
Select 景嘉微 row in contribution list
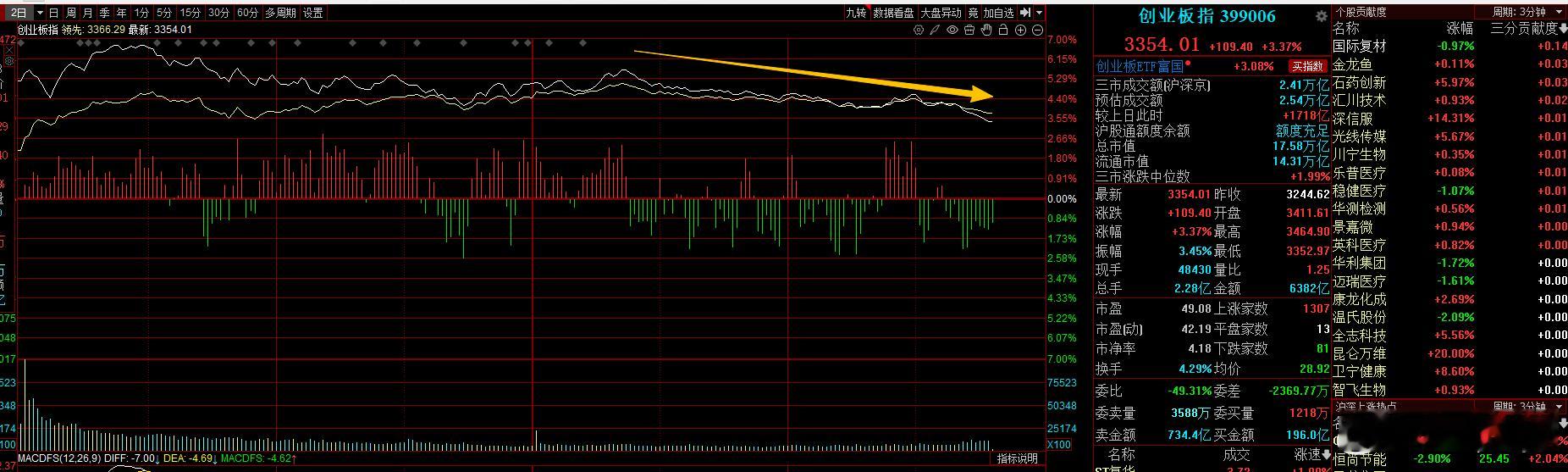point(1449,227)
